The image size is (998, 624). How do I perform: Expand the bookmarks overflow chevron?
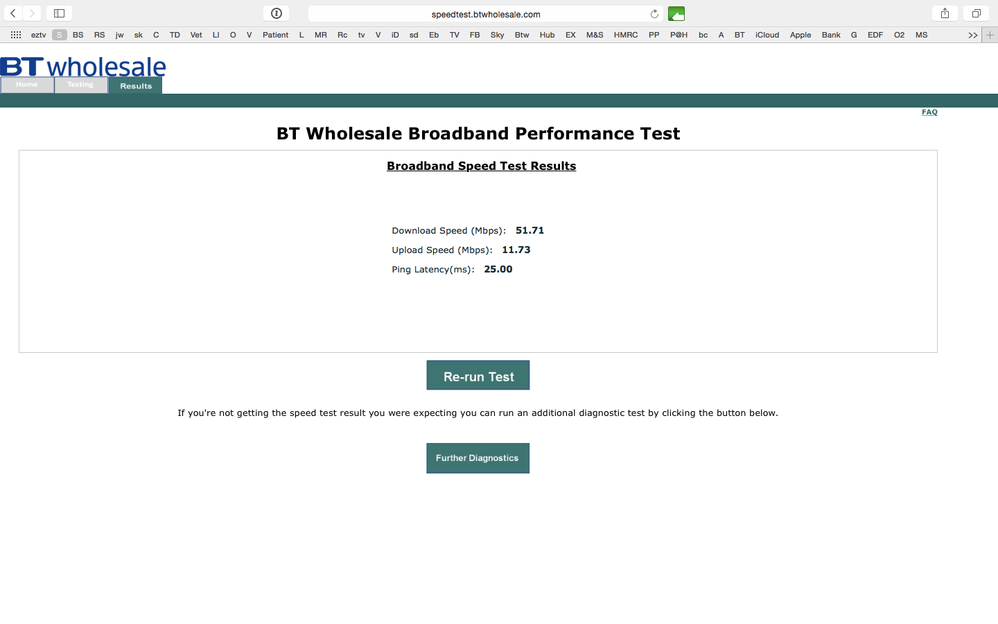973,35
